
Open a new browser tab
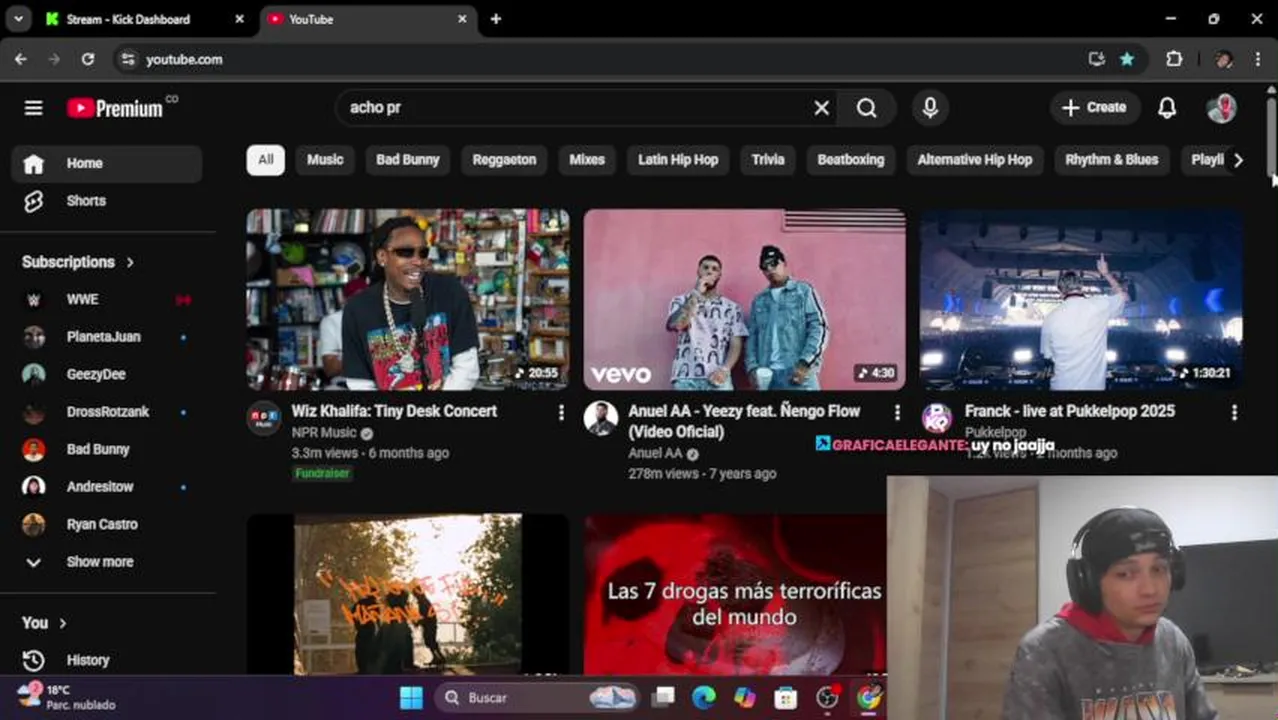(x=496, y=19)
